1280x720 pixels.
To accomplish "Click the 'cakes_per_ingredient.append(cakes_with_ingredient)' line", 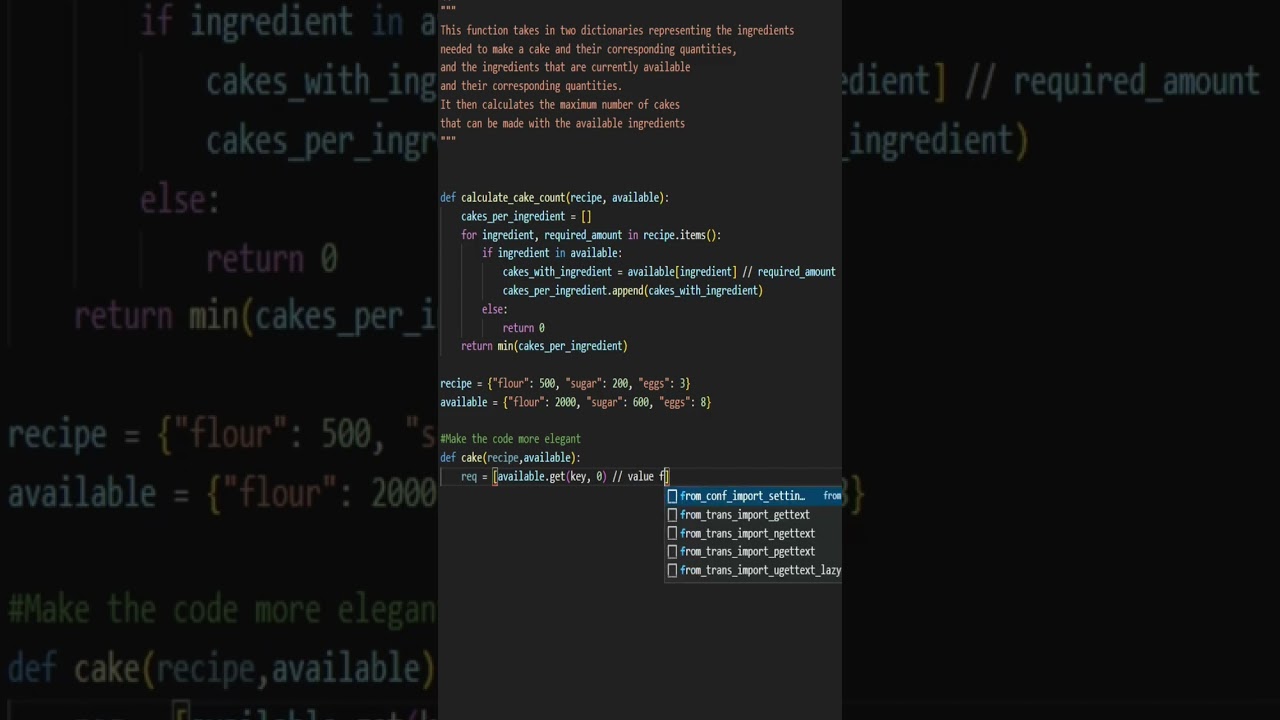I will [632, 290].
